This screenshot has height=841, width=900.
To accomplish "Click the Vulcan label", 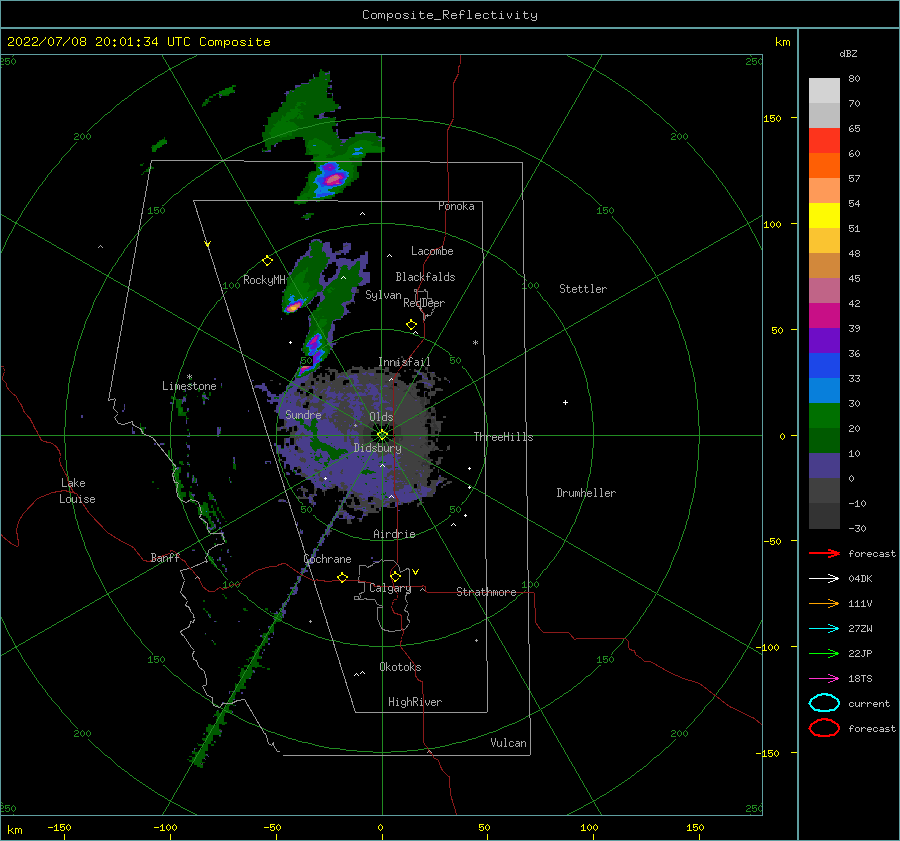I will tap(509, 743).
